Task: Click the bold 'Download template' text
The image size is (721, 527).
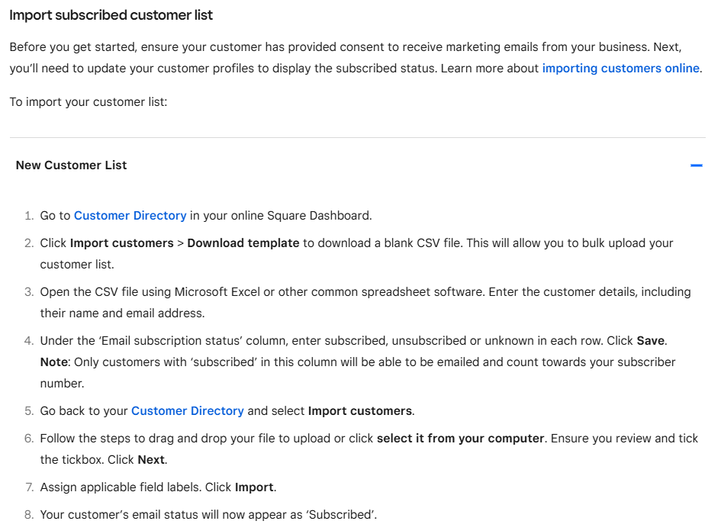Action: click(x=243, y=243)
